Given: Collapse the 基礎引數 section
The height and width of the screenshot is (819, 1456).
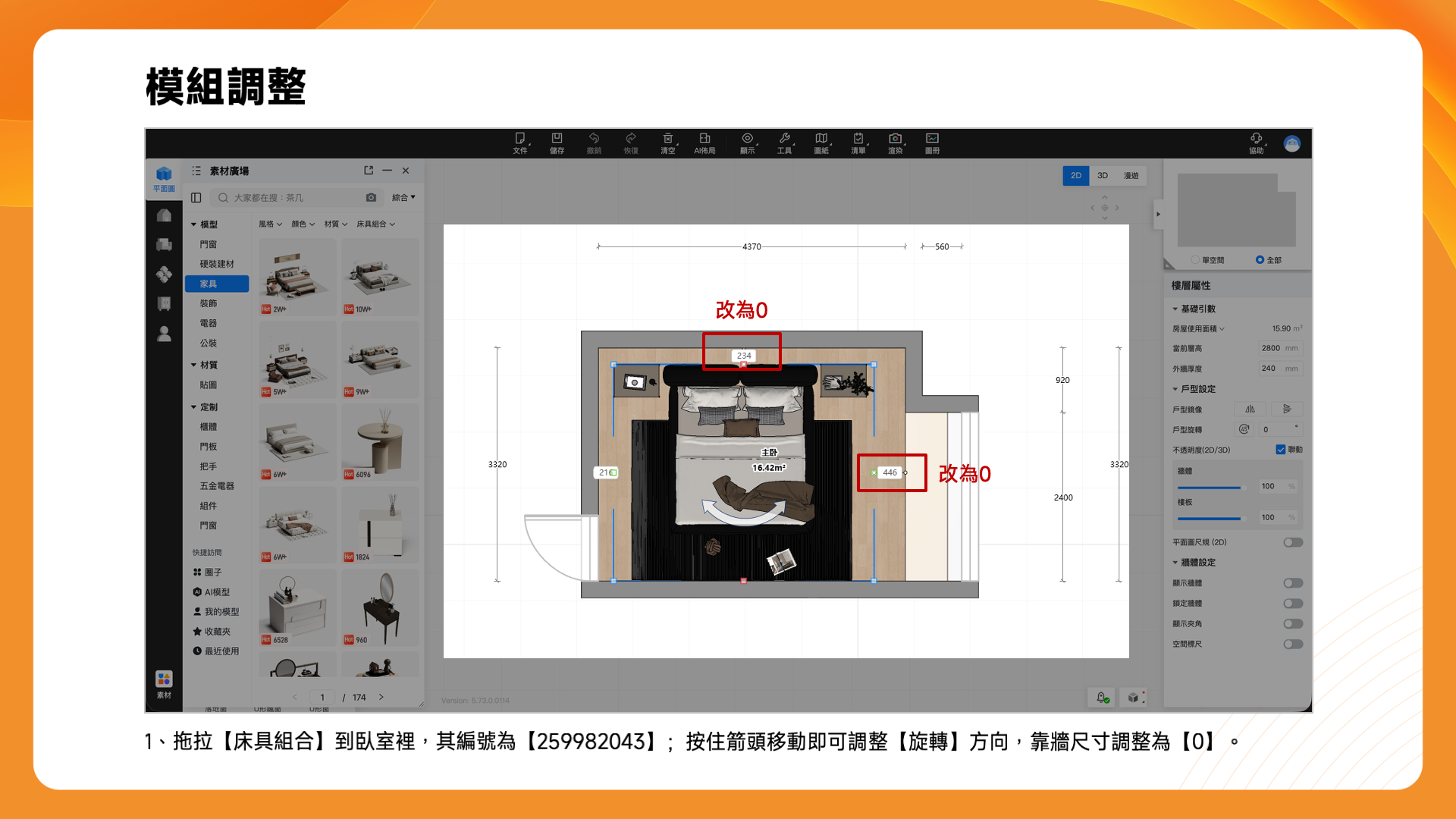Looking at the screenshot, I should click(x=1175, y=309).
